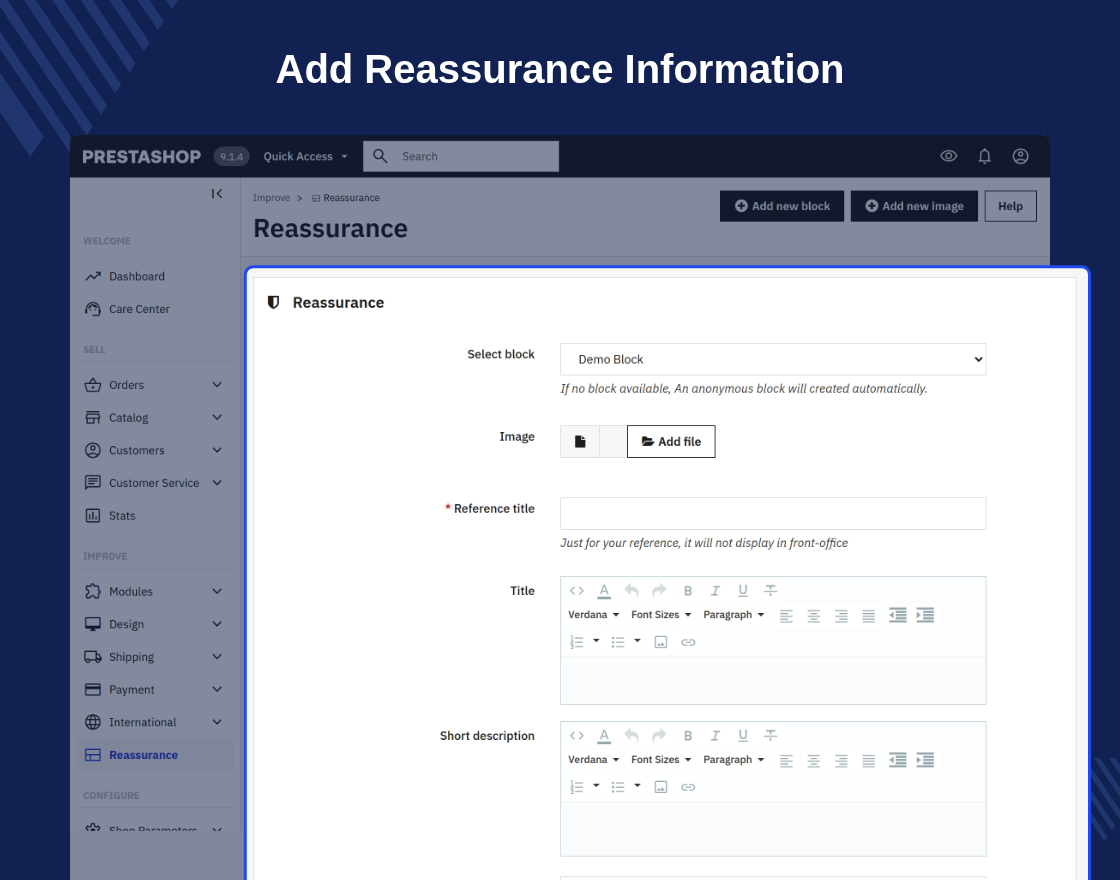Insert link in the Short description editor
The width and height of the screenshot is (1120, 880).
688,787
